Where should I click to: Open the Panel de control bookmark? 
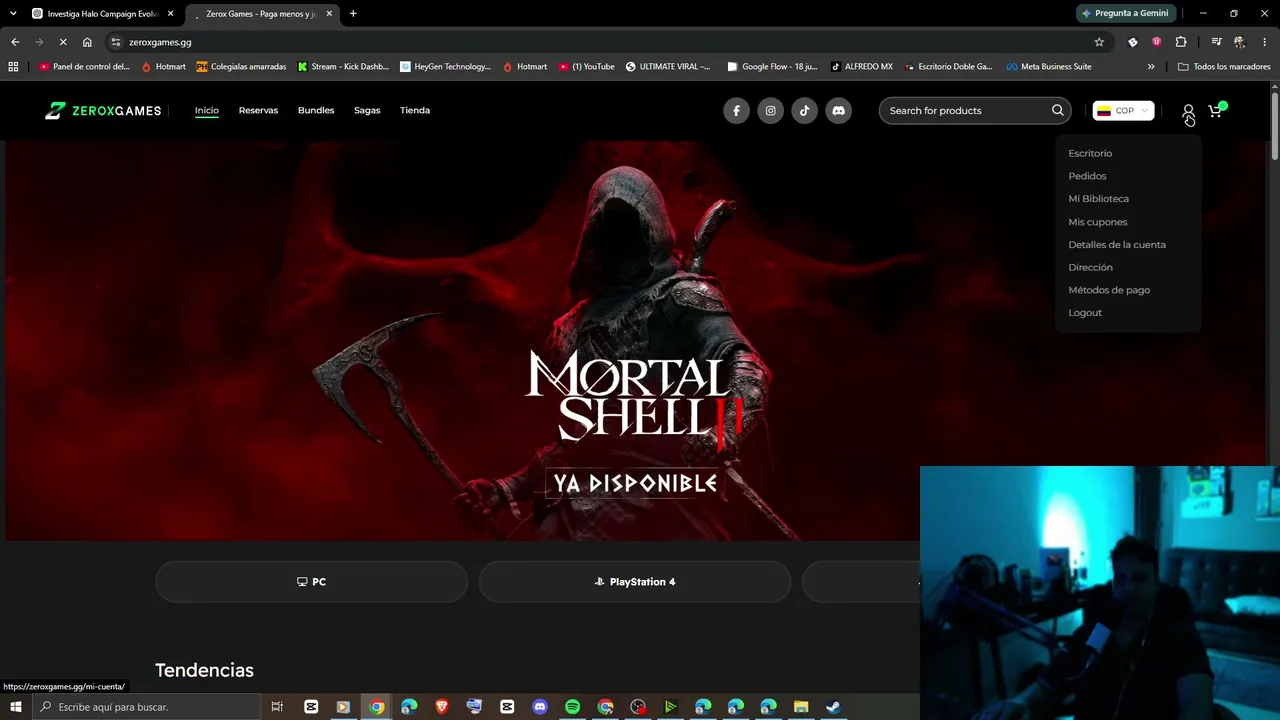[x=84, y=67]
